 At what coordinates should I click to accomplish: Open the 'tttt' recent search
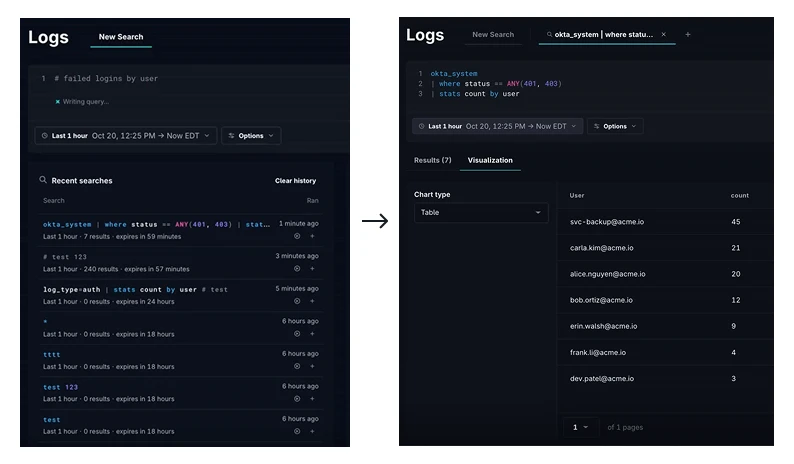(x=52, y=355)
